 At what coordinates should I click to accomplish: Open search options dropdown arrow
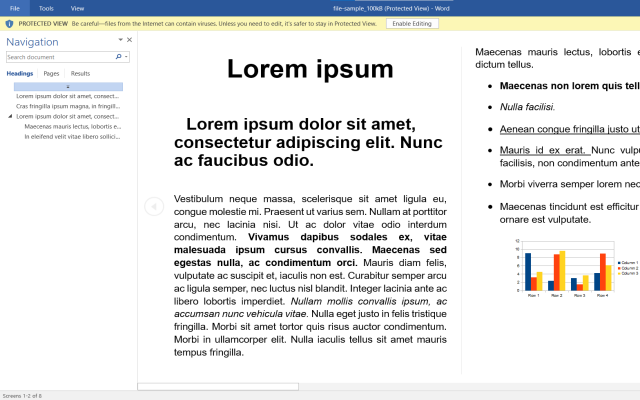[x=127, y=57]
